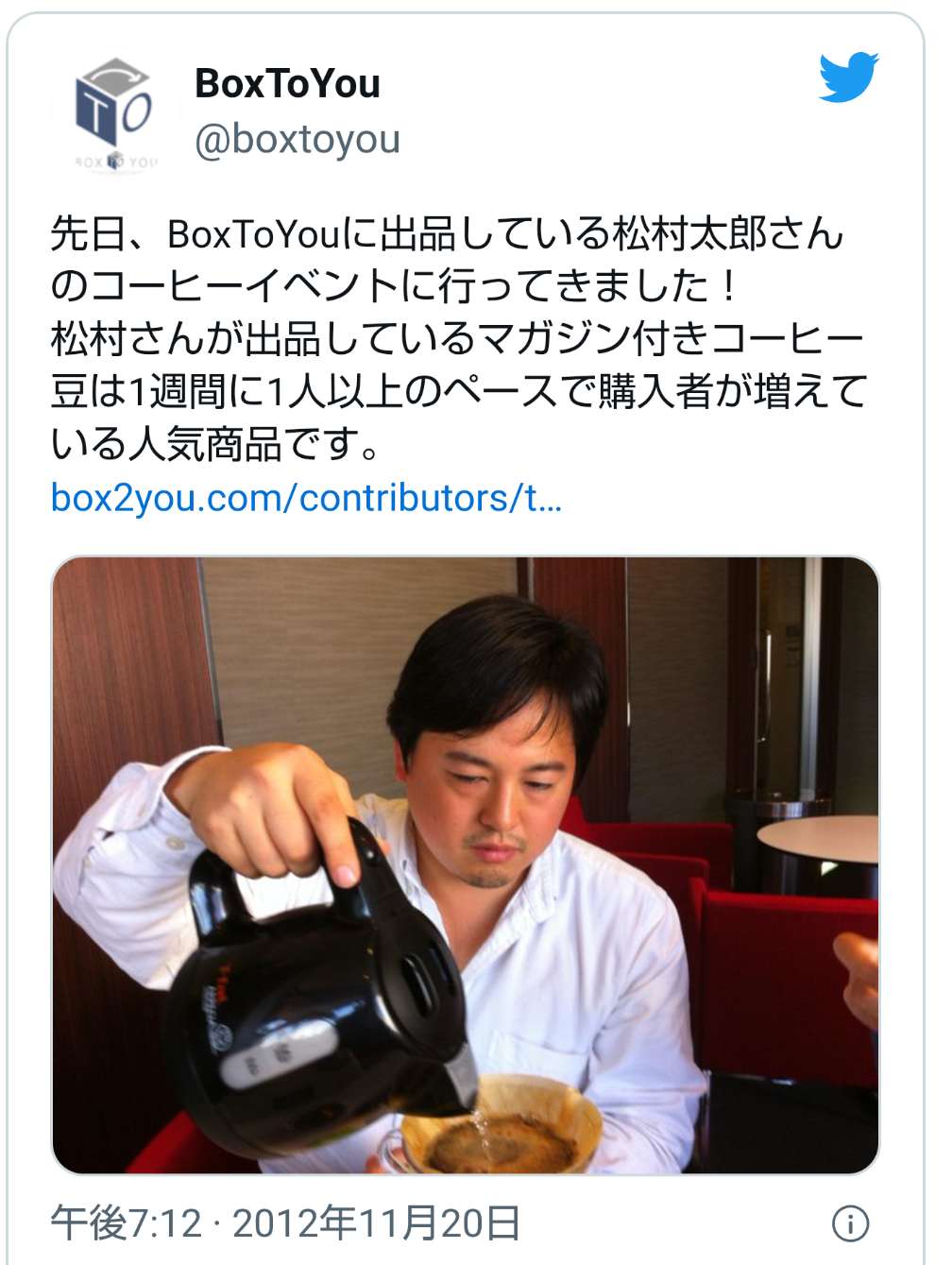
Task: Click the Twitter bird logo
Action: [x=848, y=78]
